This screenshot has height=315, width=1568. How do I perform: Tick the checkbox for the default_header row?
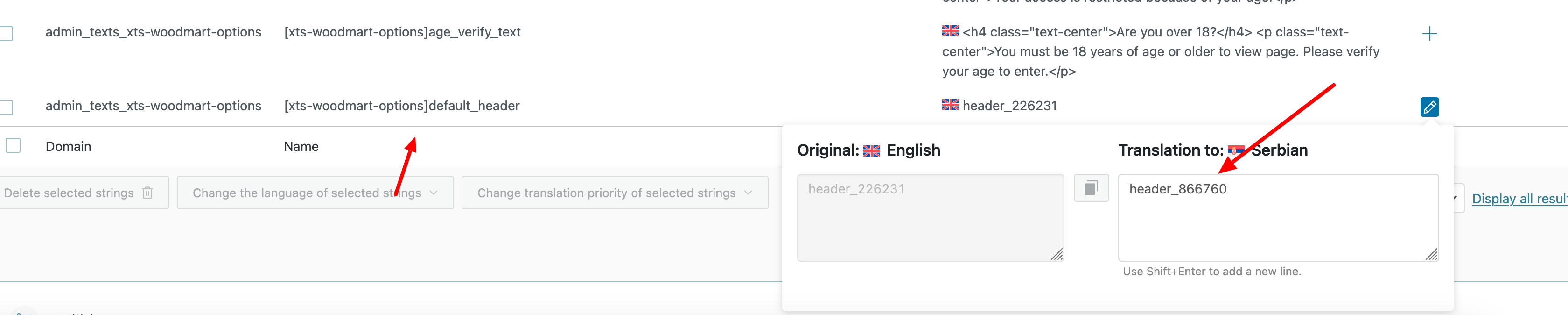point(6,107)
